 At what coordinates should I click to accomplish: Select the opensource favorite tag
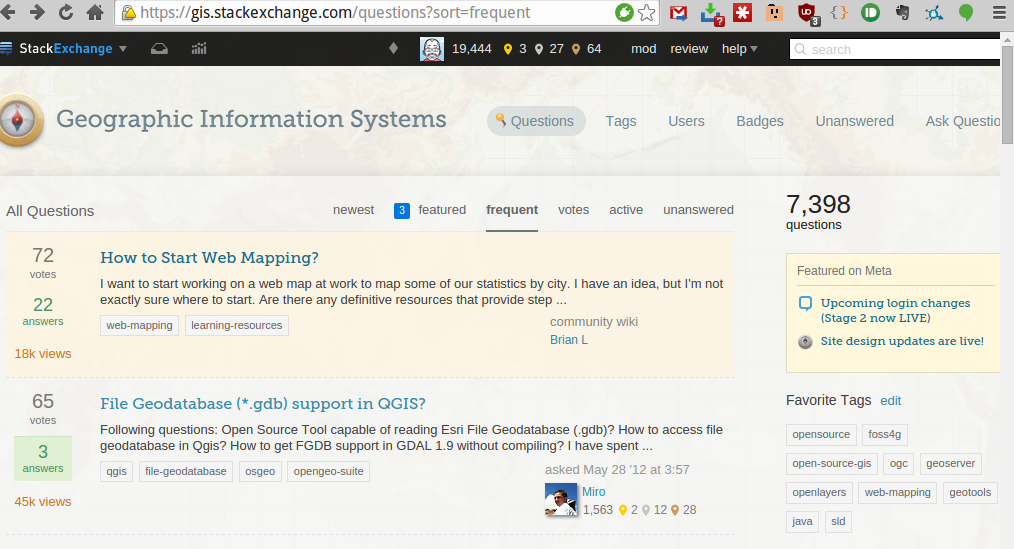pyautogui.click(x=821, y=435)
